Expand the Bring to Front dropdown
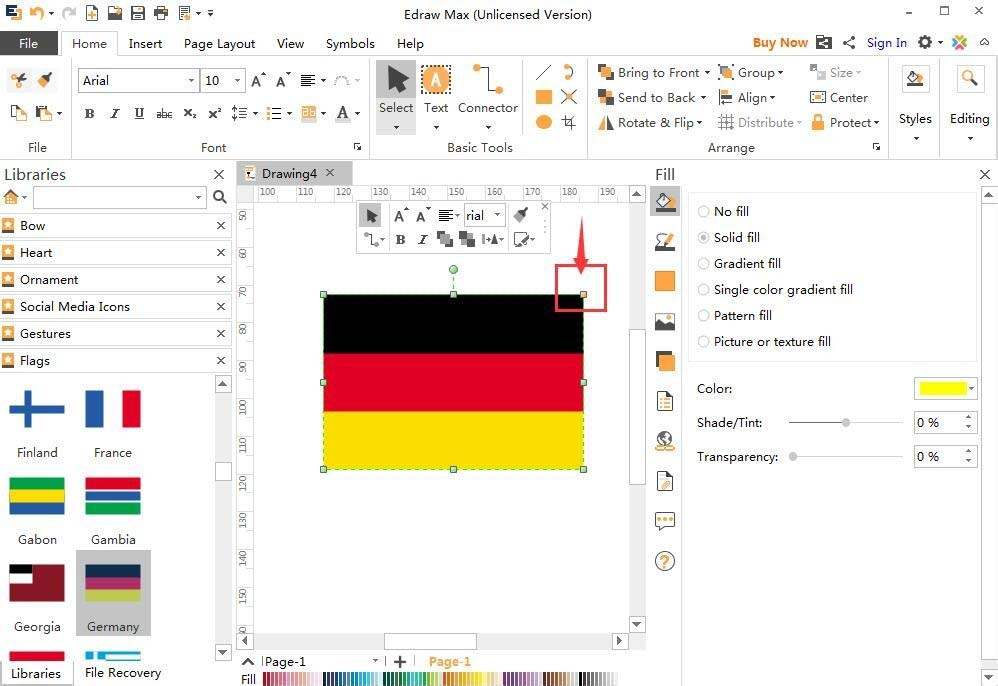This screenshot has height=686, width=998. coord(707,73)
